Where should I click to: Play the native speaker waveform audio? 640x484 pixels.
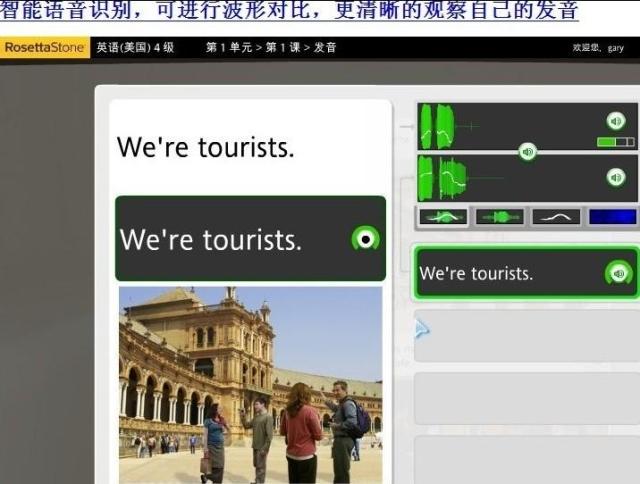[616, 121]
